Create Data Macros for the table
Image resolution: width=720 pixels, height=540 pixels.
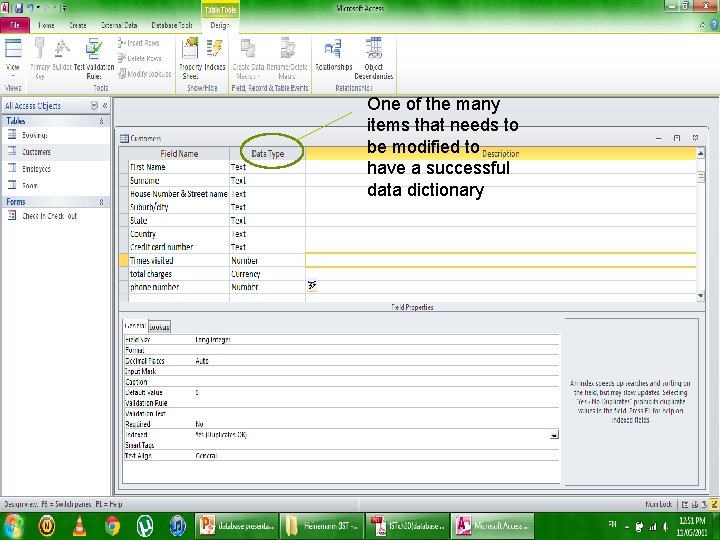[x=248, y=58]
